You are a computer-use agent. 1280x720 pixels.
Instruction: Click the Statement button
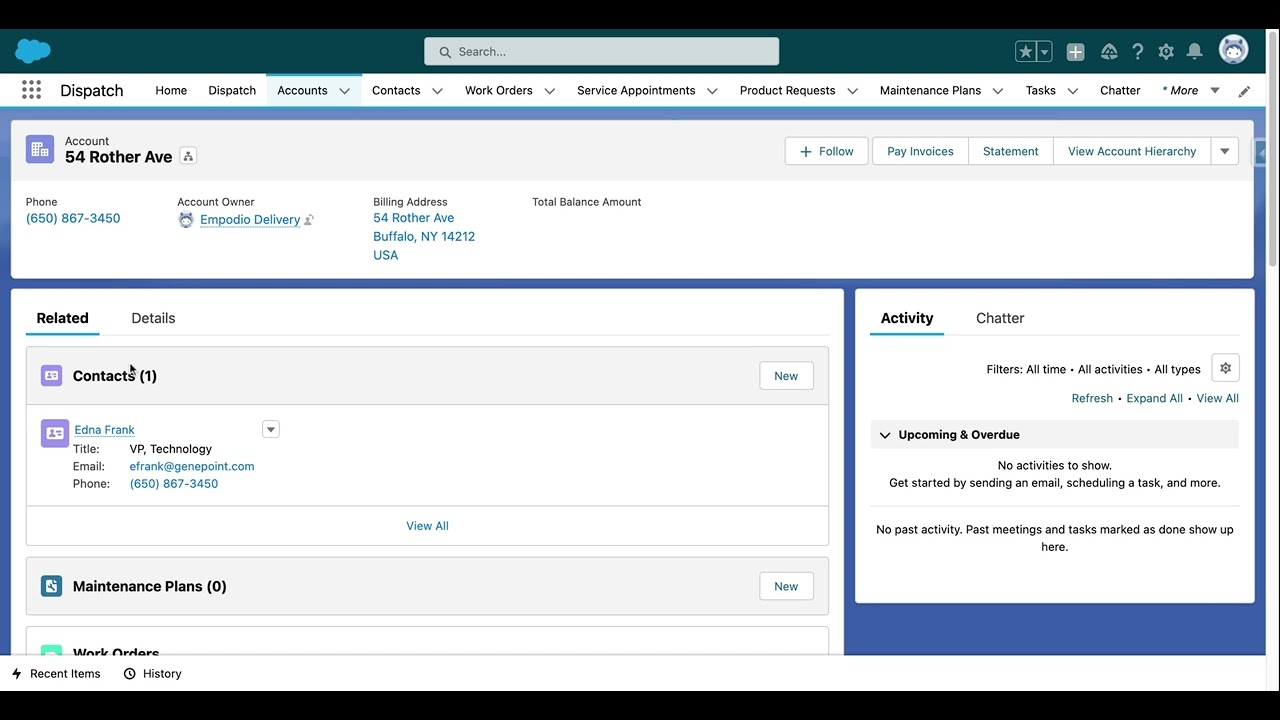pos(1011,151)
